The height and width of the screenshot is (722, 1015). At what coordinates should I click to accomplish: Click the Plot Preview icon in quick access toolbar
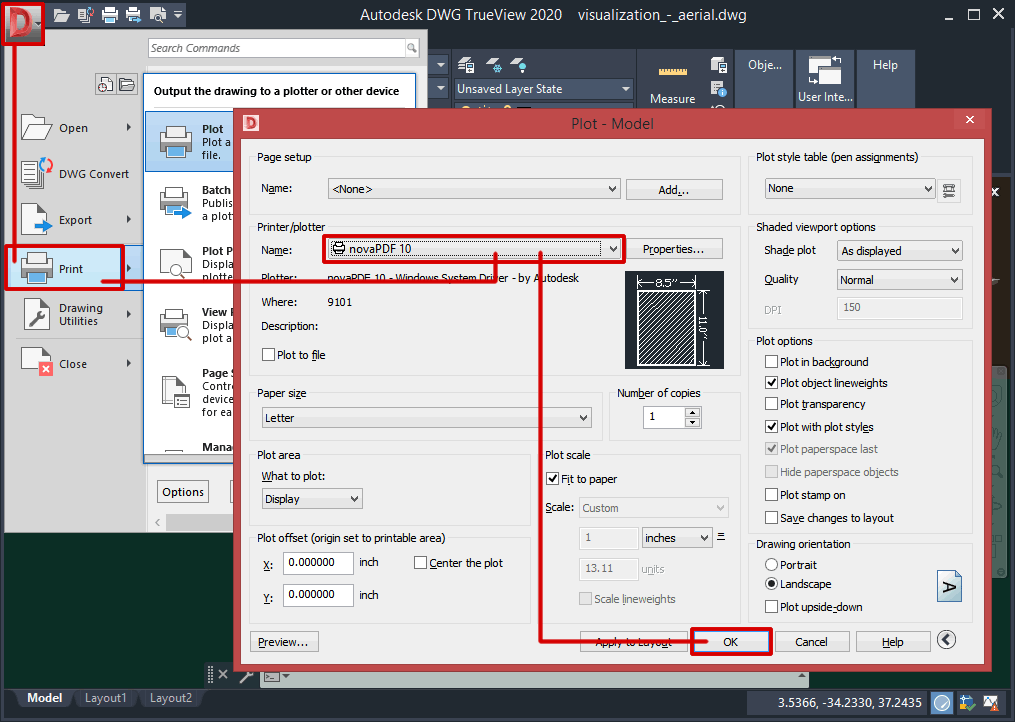point(157,14)
